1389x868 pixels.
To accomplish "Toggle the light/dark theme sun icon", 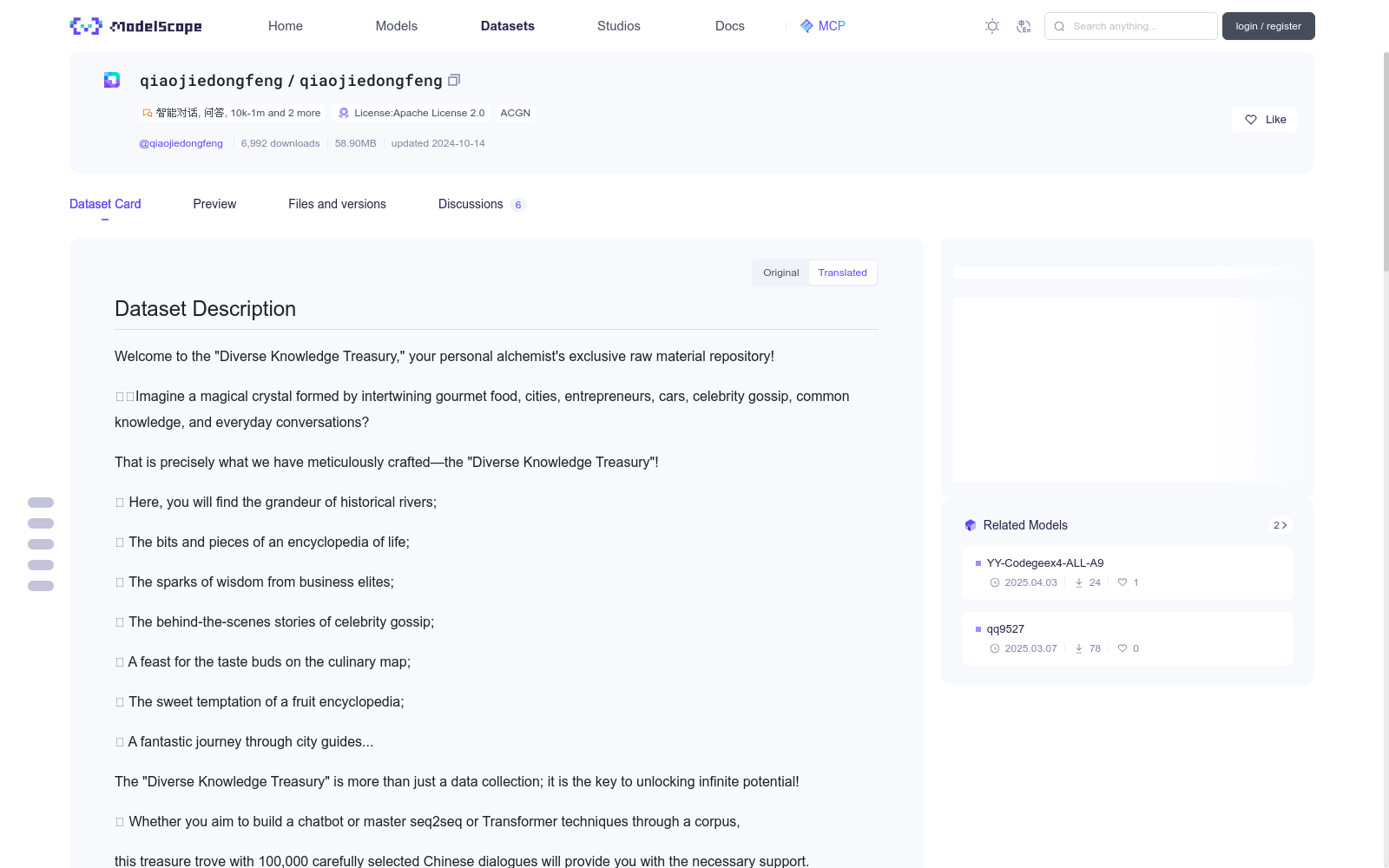I will point(992,26).
